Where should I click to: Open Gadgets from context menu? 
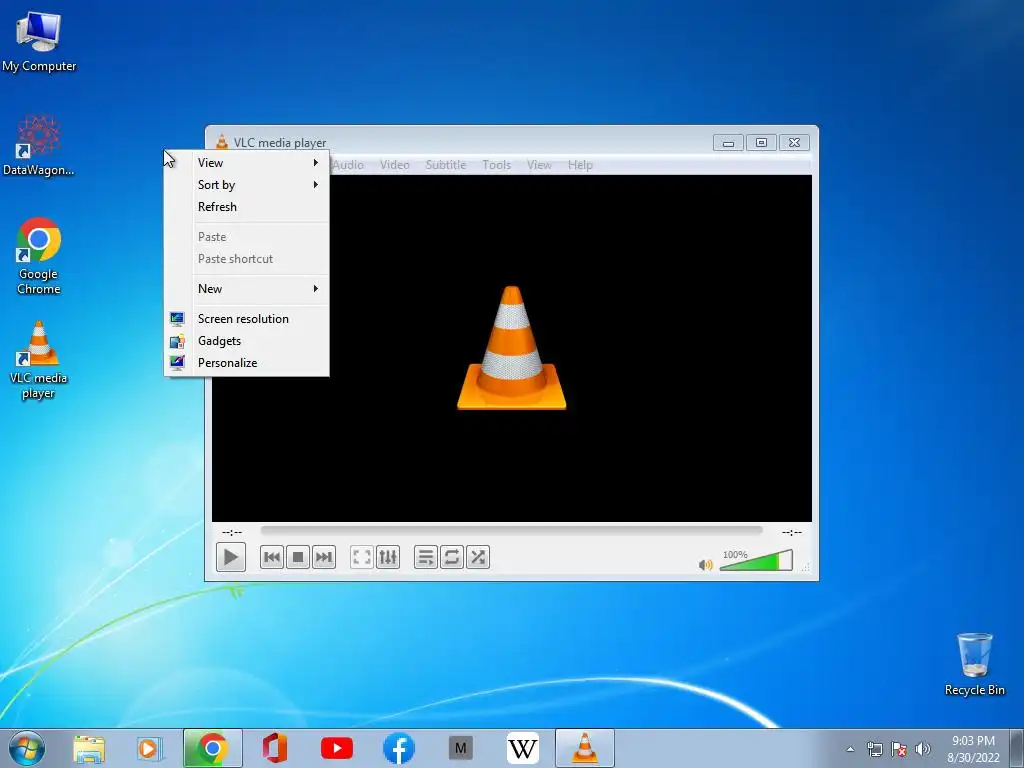pyautogui.click(x=246, y=341)
